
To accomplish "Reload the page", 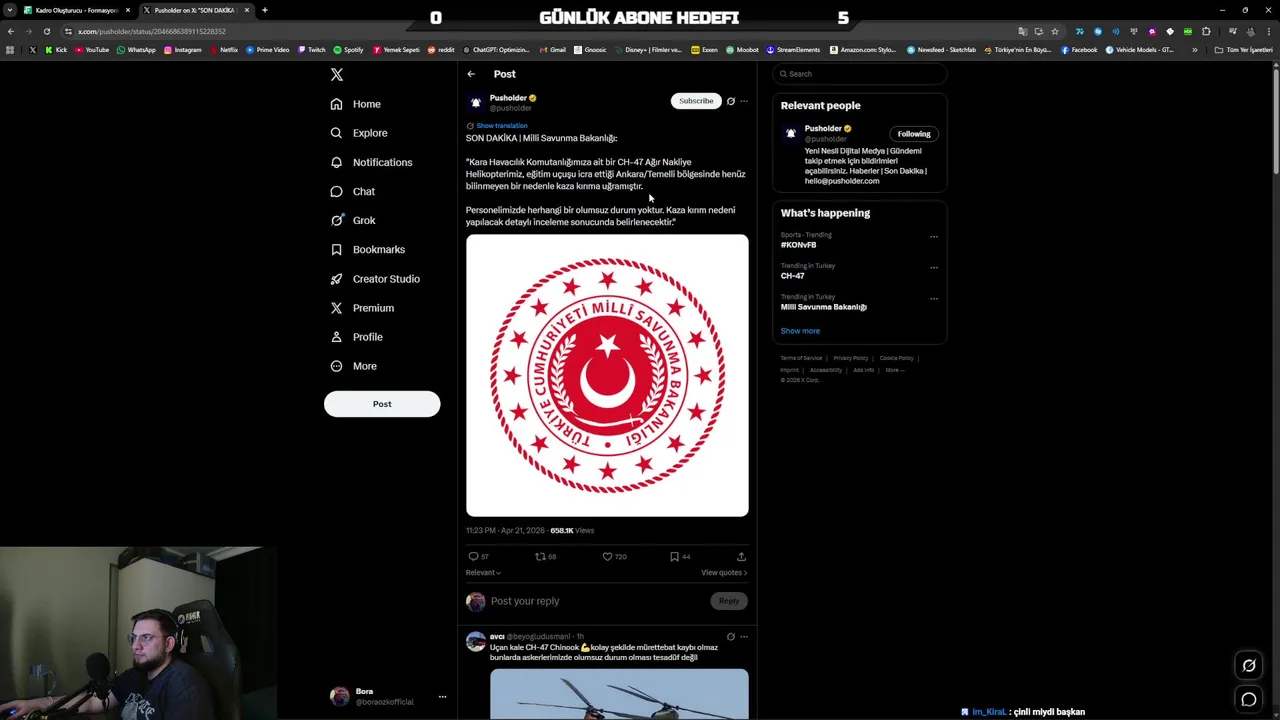I will [x=46, y=31].
